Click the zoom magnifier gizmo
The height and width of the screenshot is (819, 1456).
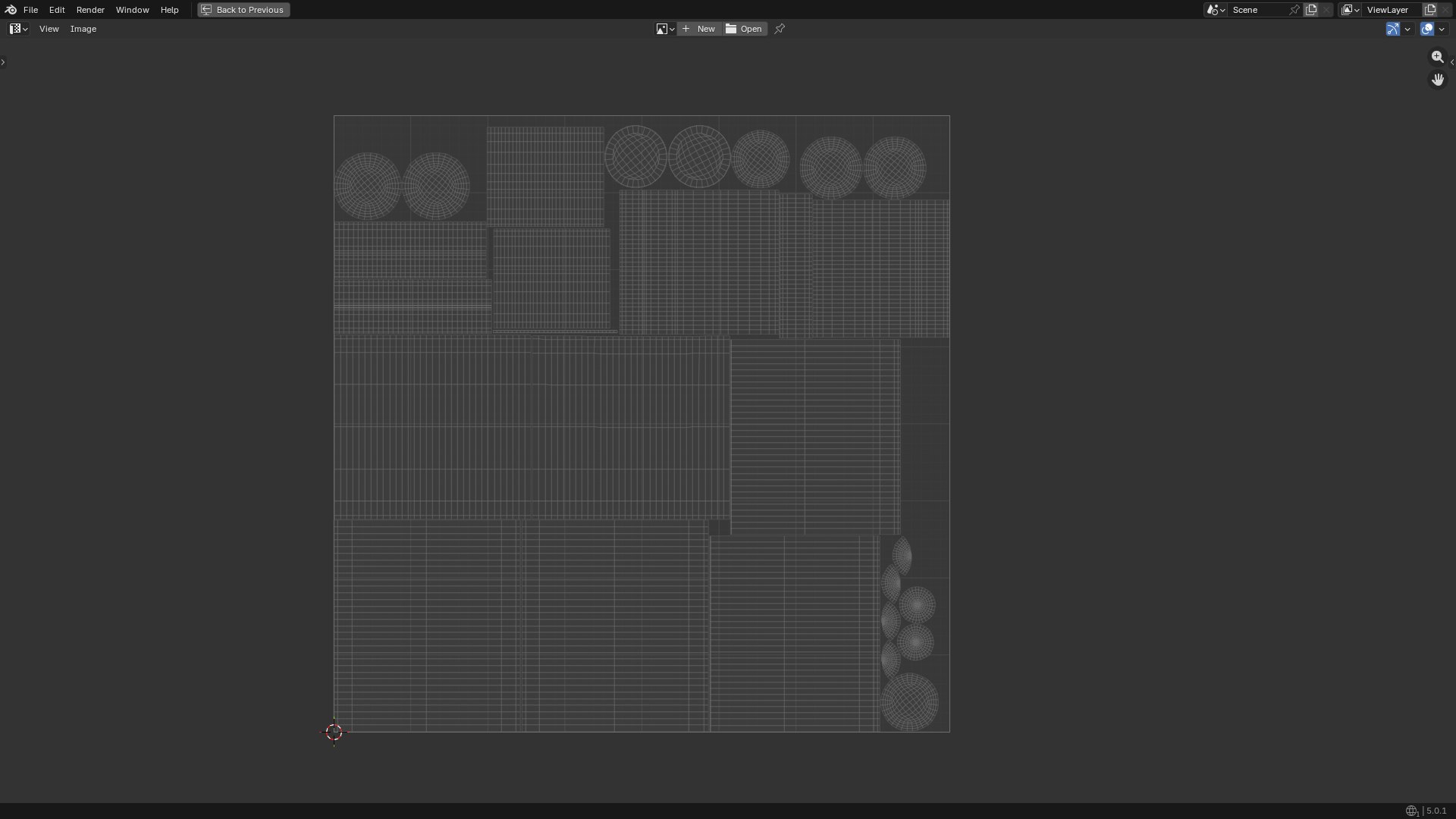click(1438, 57)
